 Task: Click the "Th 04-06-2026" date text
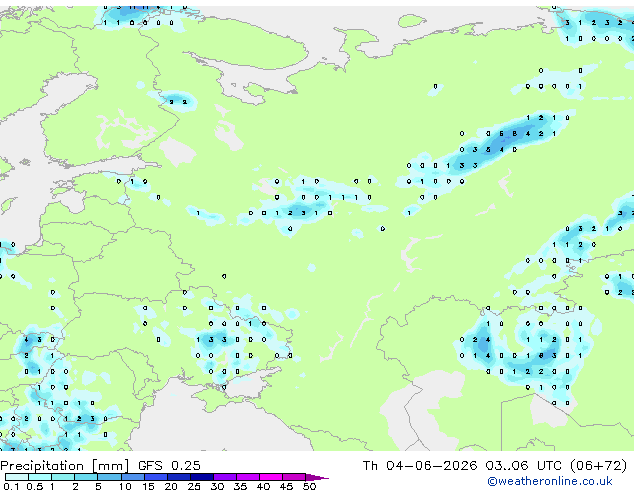(420, 466)
